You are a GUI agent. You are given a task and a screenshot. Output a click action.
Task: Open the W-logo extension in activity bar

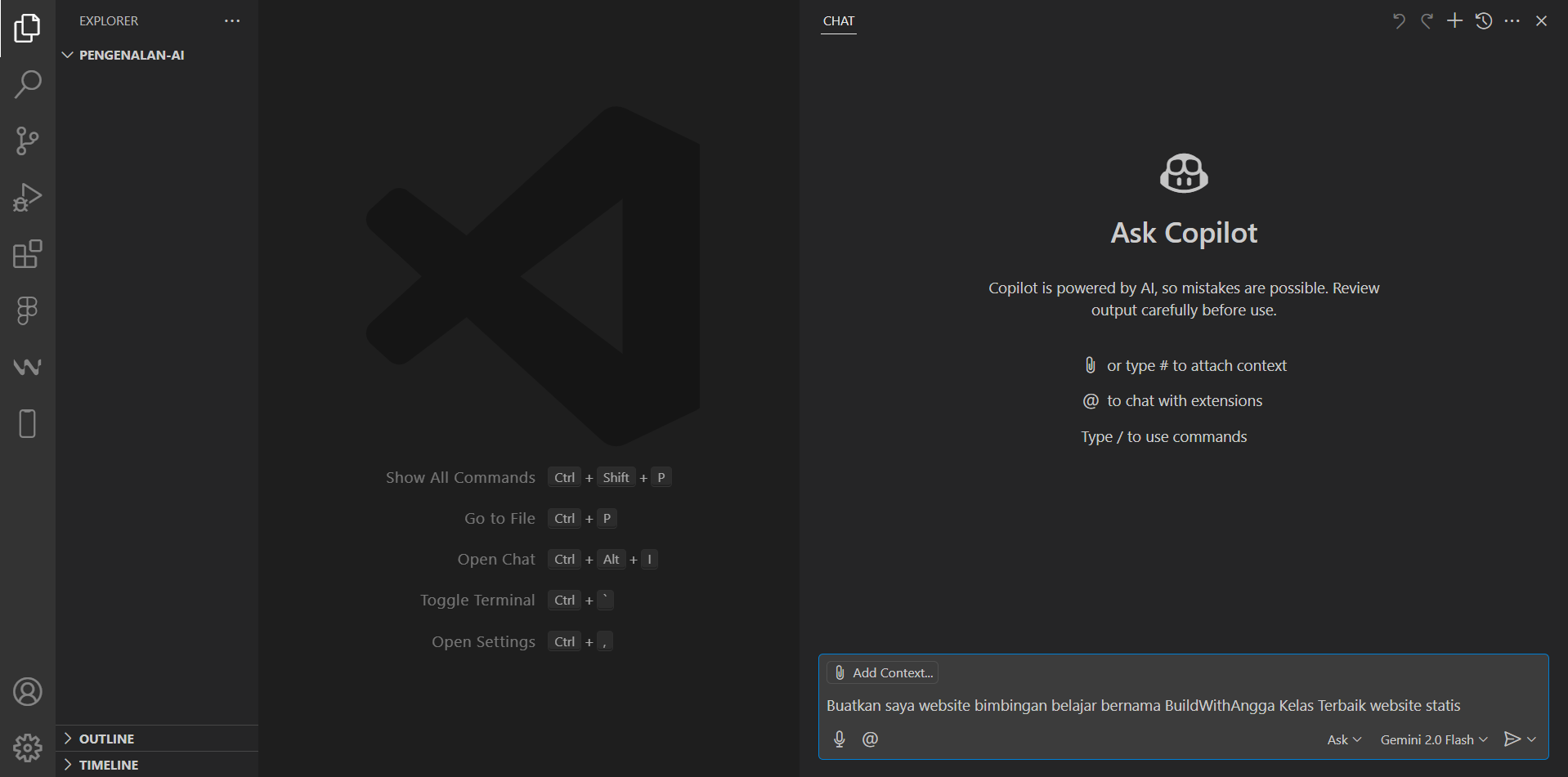click(28, 367)
